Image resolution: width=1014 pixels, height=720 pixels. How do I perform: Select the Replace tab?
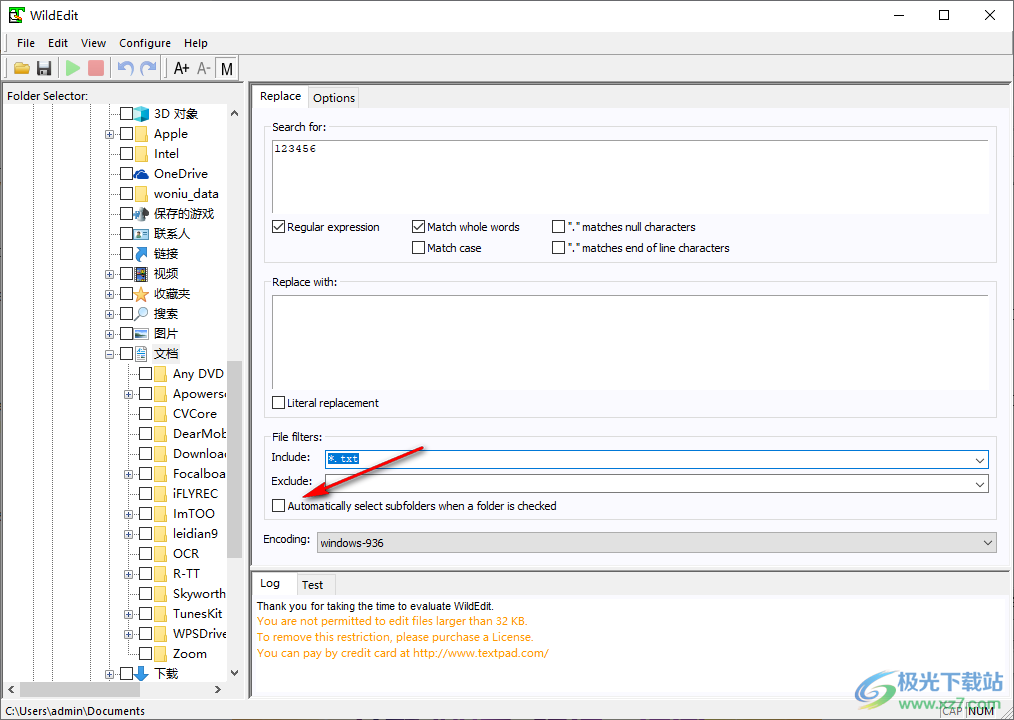(x=280, y=96)
